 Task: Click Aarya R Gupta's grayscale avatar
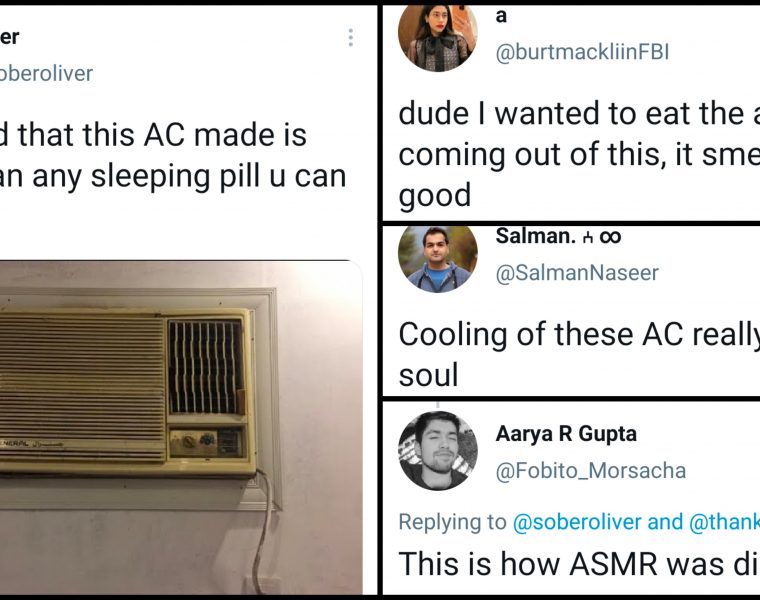point(438,451)
